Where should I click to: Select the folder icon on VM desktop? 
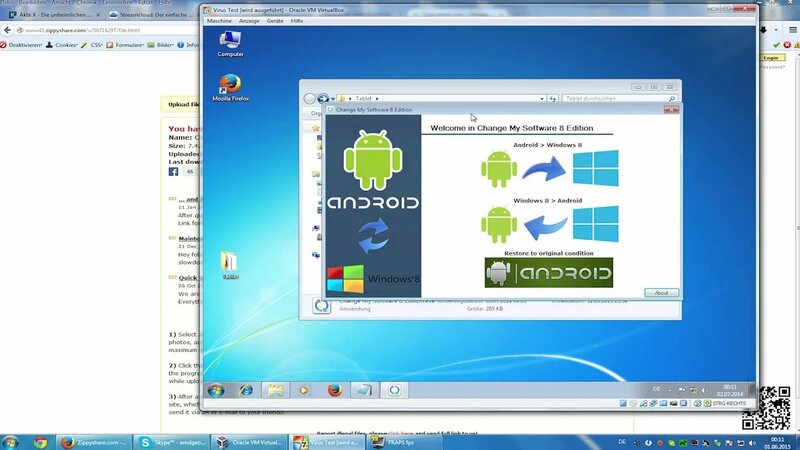pyautogui.click(x=230, y=265)
